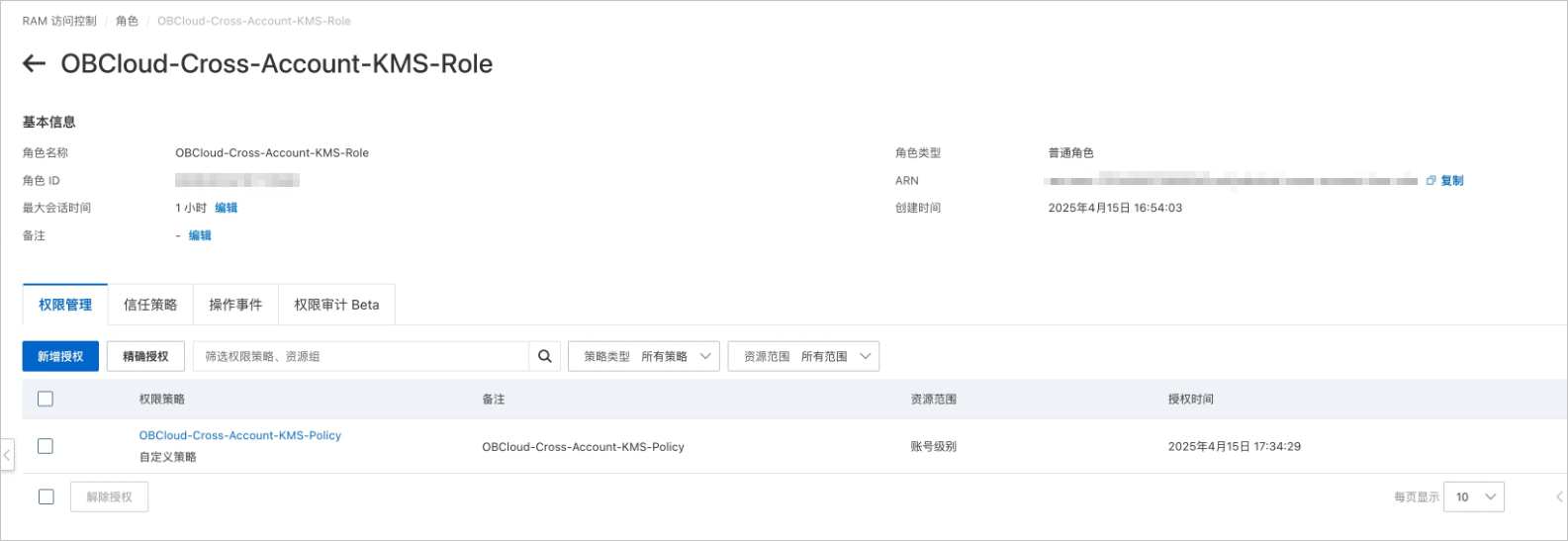Viewport: 1568px width, 541px height.
Task: Open the OBCloud-Cross-Account-KMS-Policy policy link
Action: tap(240, 435)
